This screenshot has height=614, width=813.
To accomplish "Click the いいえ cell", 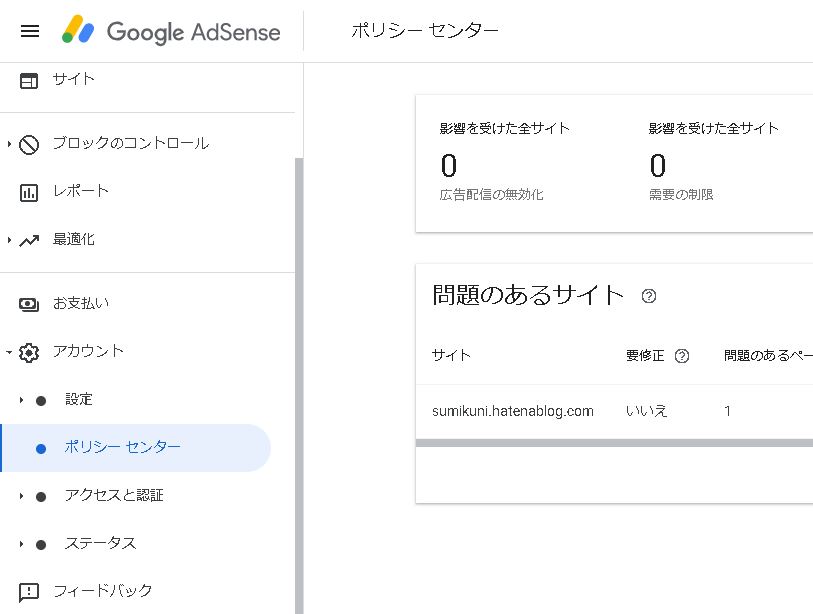I will pyautogui.click(x=646, y=411).
